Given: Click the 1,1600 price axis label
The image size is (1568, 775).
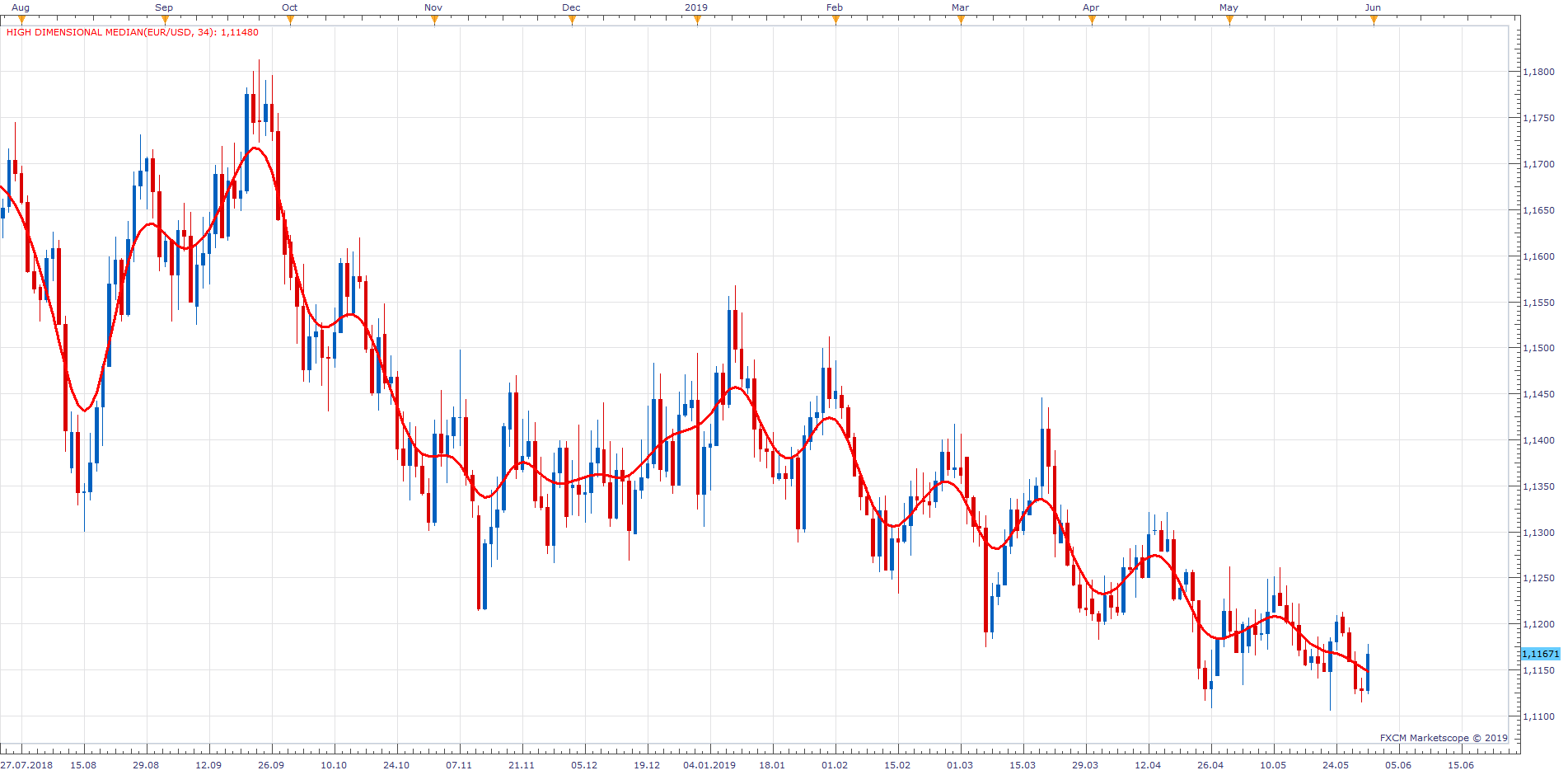Looking at the screenshot, I should [x=1538, y=256].
